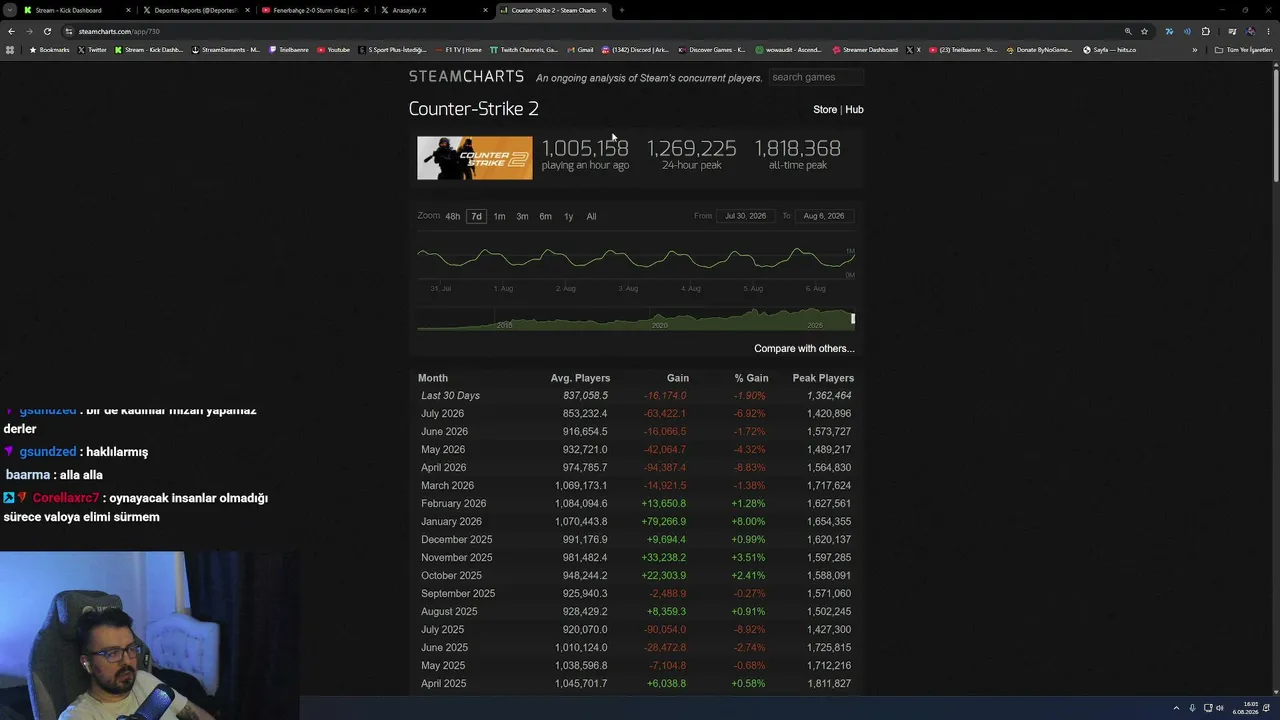Reload the page with the refresh icon
1280x720 pixels.
point(47,31)
